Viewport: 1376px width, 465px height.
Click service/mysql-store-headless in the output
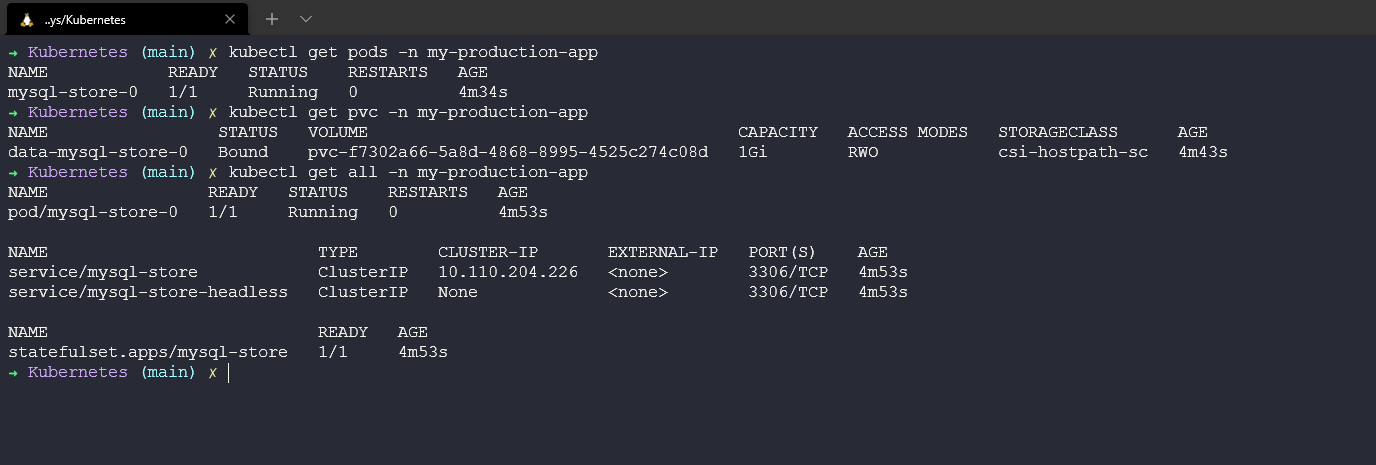pyautogui.click(x=147, y=292)
